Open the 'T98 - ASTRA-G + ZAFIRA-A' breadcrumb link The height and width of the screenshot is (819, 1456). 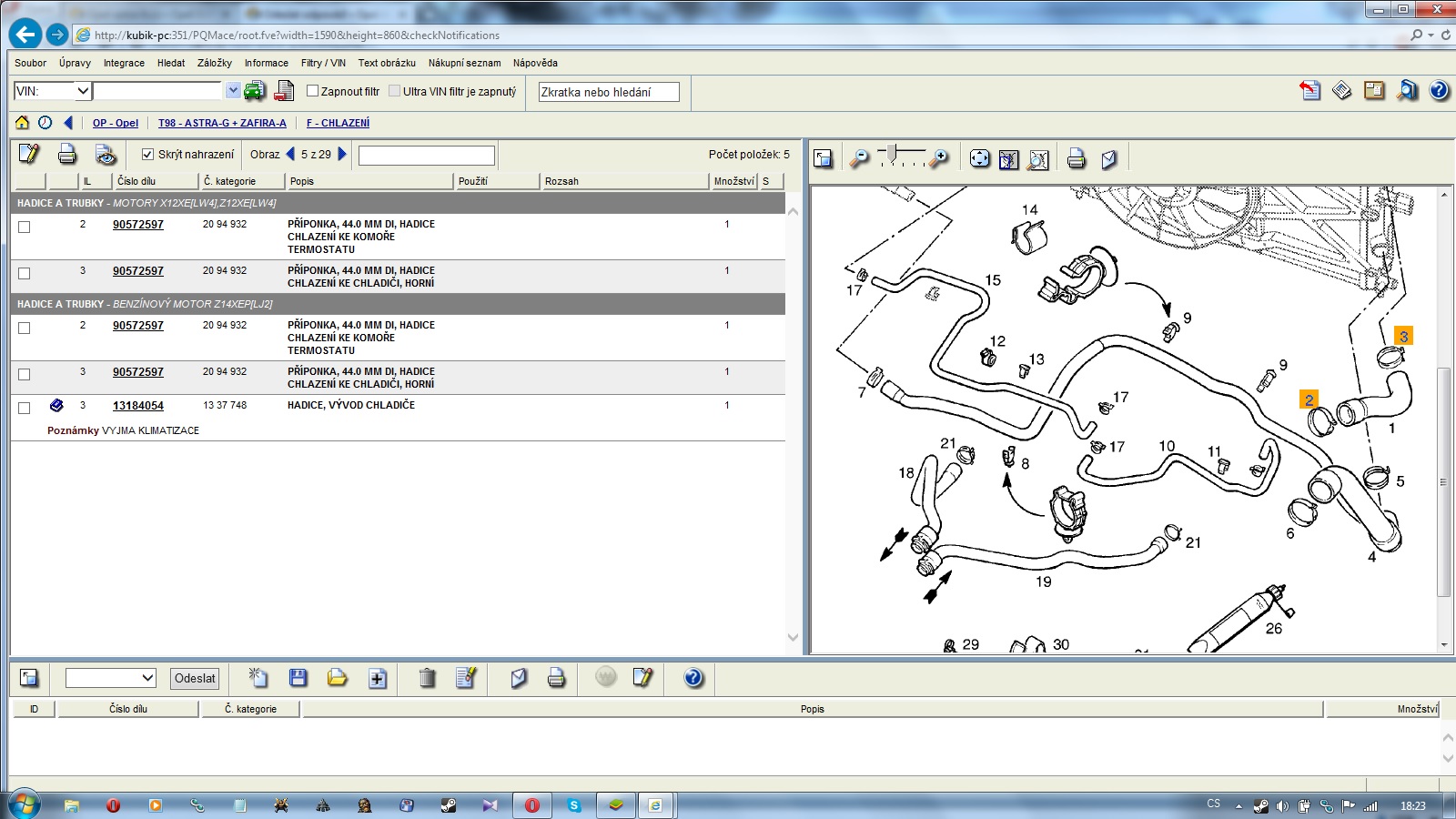[x=222, y=123]
